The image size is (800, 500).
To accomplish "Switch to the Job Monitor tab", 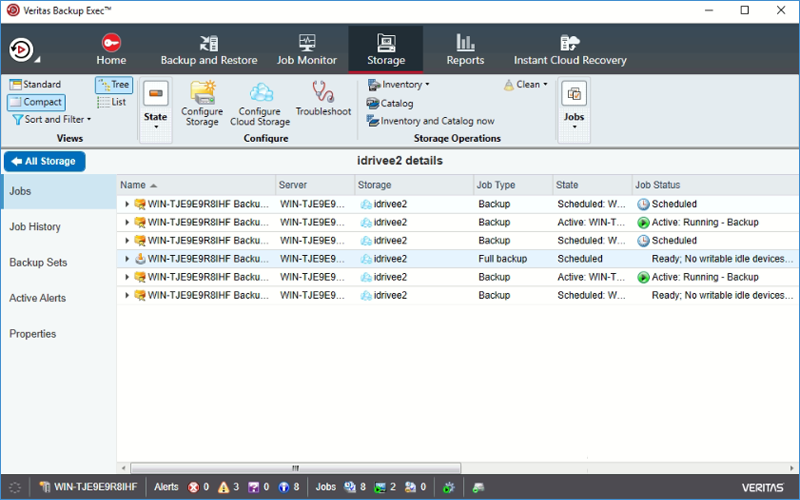I will tap(307, 49).
